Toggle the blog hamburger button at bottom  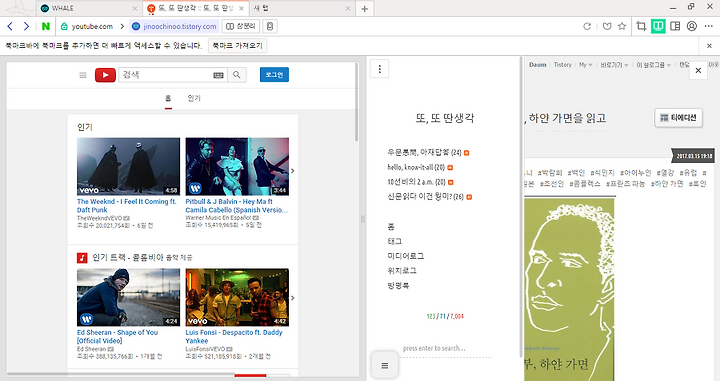point(385,365)
